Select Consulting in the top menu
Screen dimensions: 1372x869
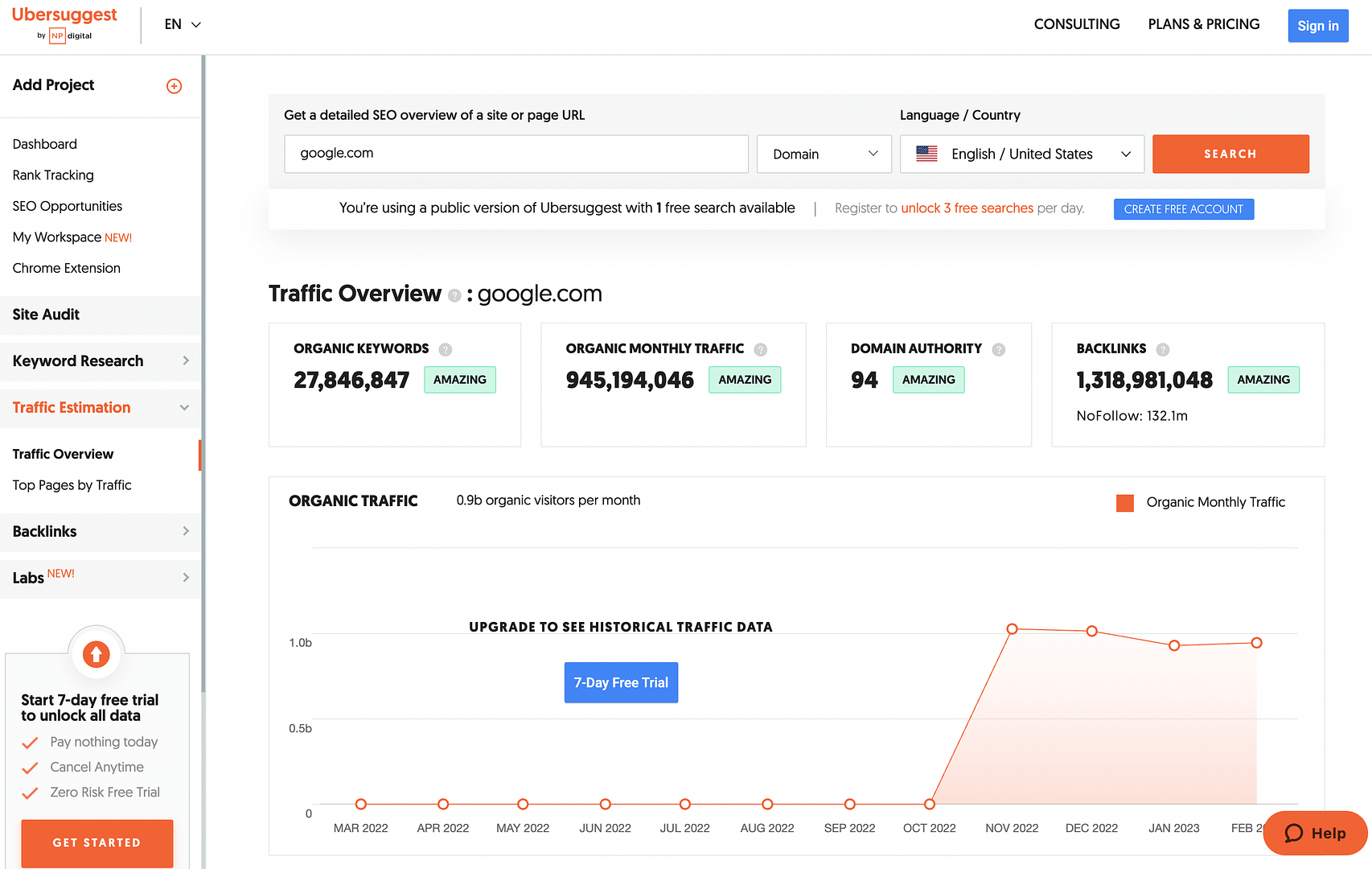coord(1077,24)
